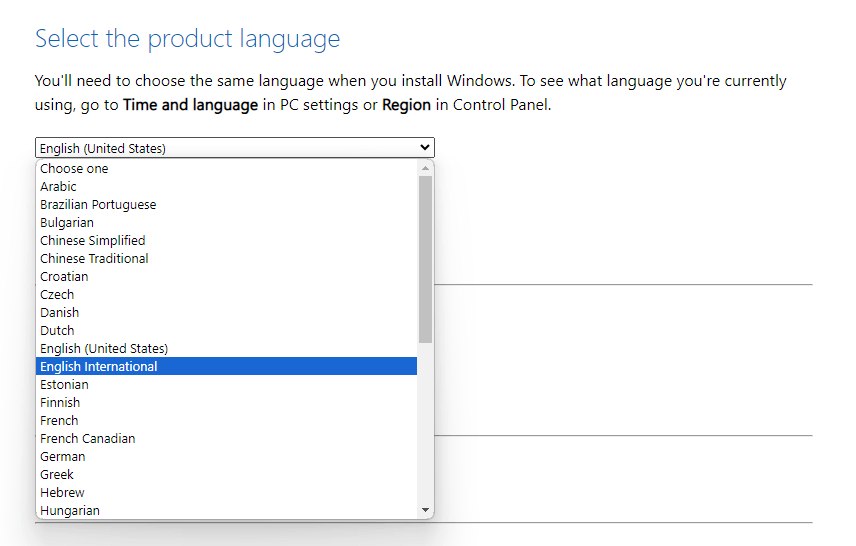Click the language list scrollbar thumb
This screenshot has width=856, height=546.
click(x=425, y=259)
